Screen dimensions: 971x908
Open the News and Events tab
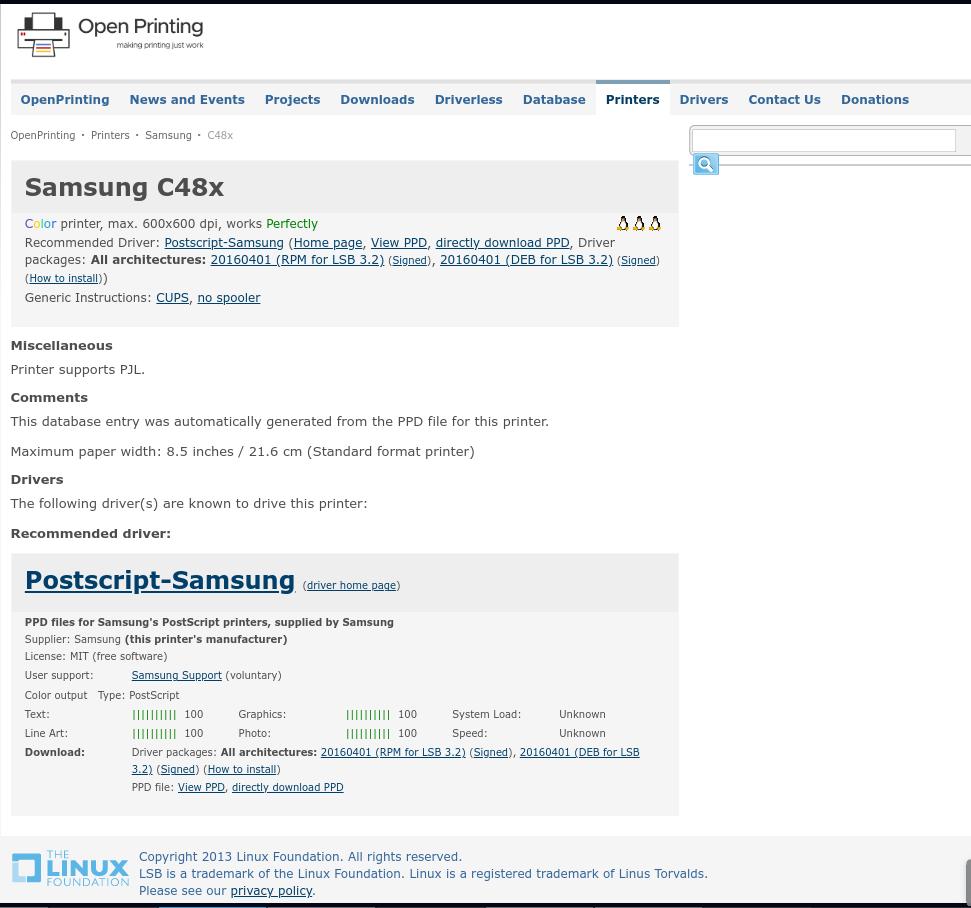point(187,100)
